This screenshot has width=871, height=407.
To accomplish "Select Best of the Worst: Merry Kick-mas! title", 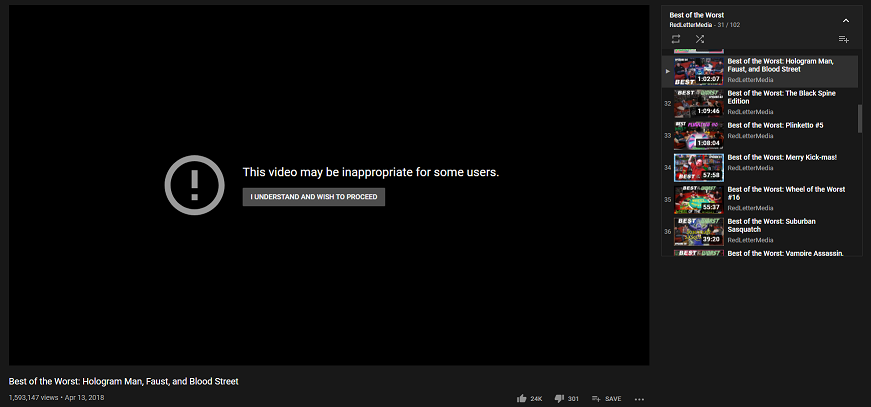I will tap(782, 157).
